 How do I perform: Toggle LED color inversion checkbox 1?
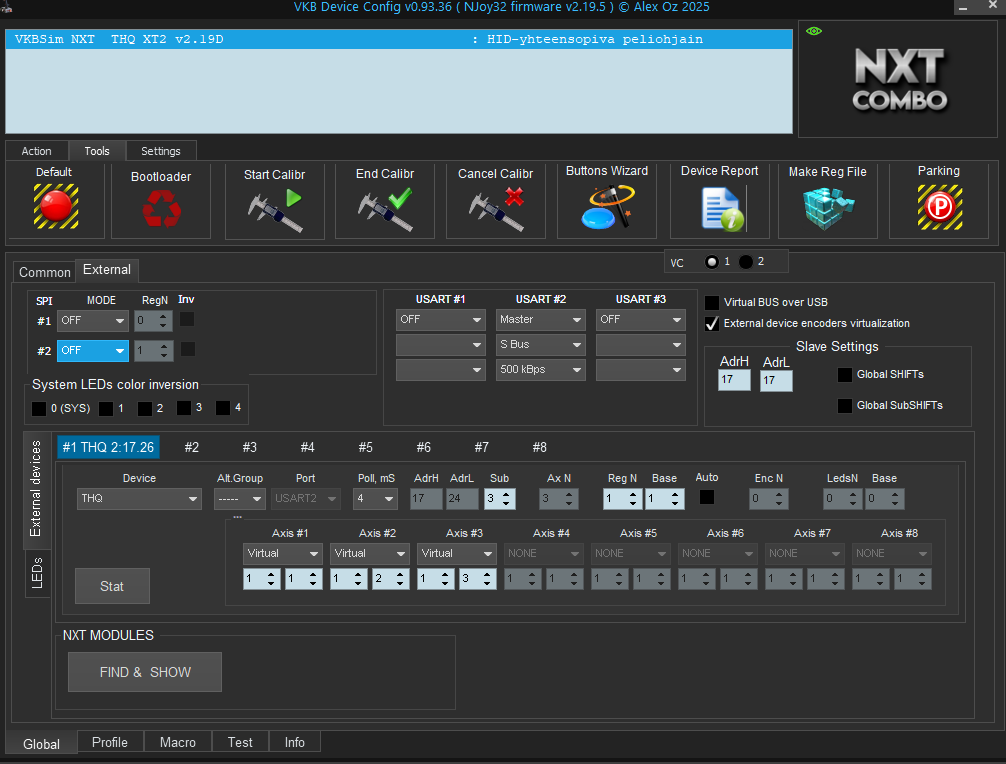[107, 409]
